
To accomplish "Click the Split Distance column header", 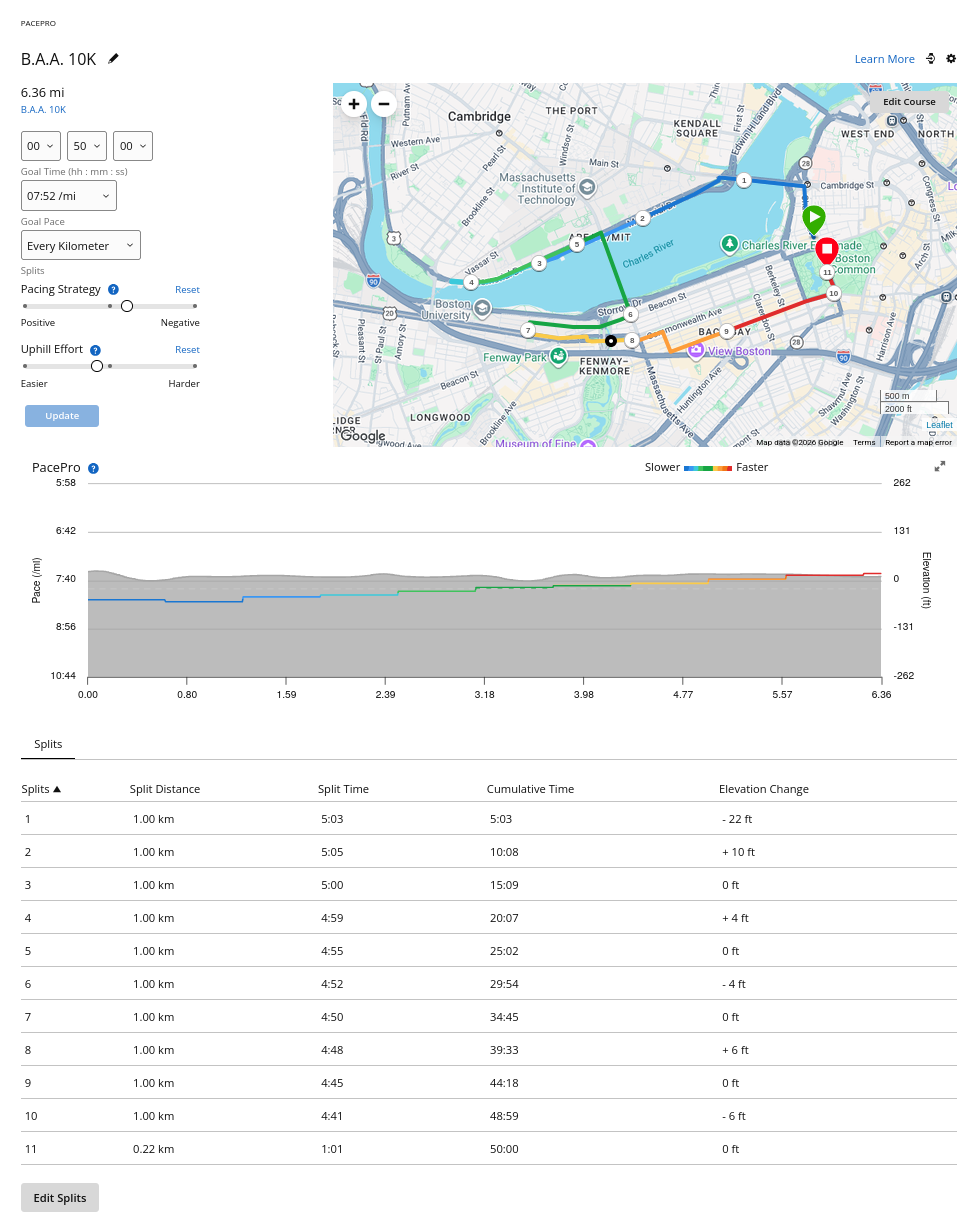I will (x=165, y=789).
